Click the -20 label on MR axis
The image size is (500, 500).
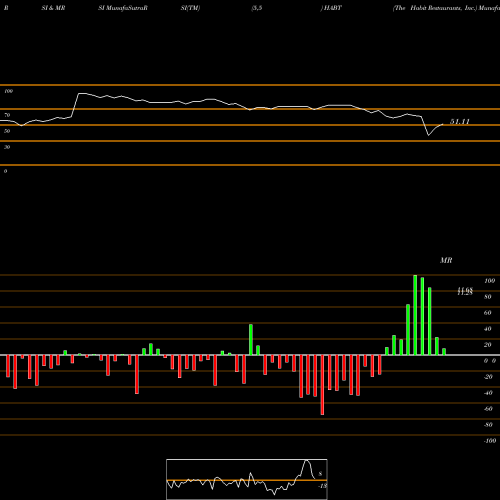tap(488, 377)
